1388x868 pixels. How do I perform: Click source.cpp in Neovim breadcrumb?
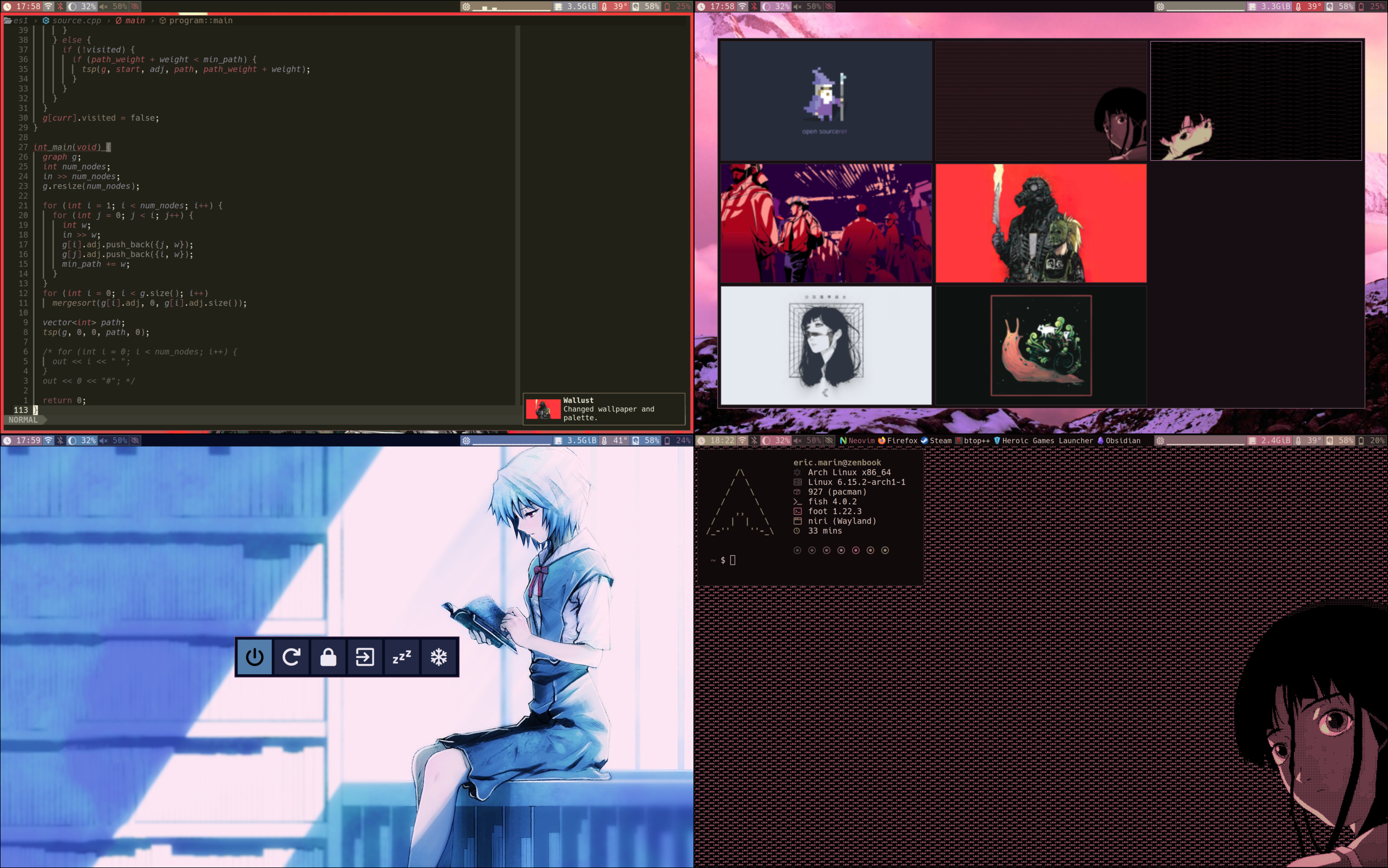tap(72, 21)
